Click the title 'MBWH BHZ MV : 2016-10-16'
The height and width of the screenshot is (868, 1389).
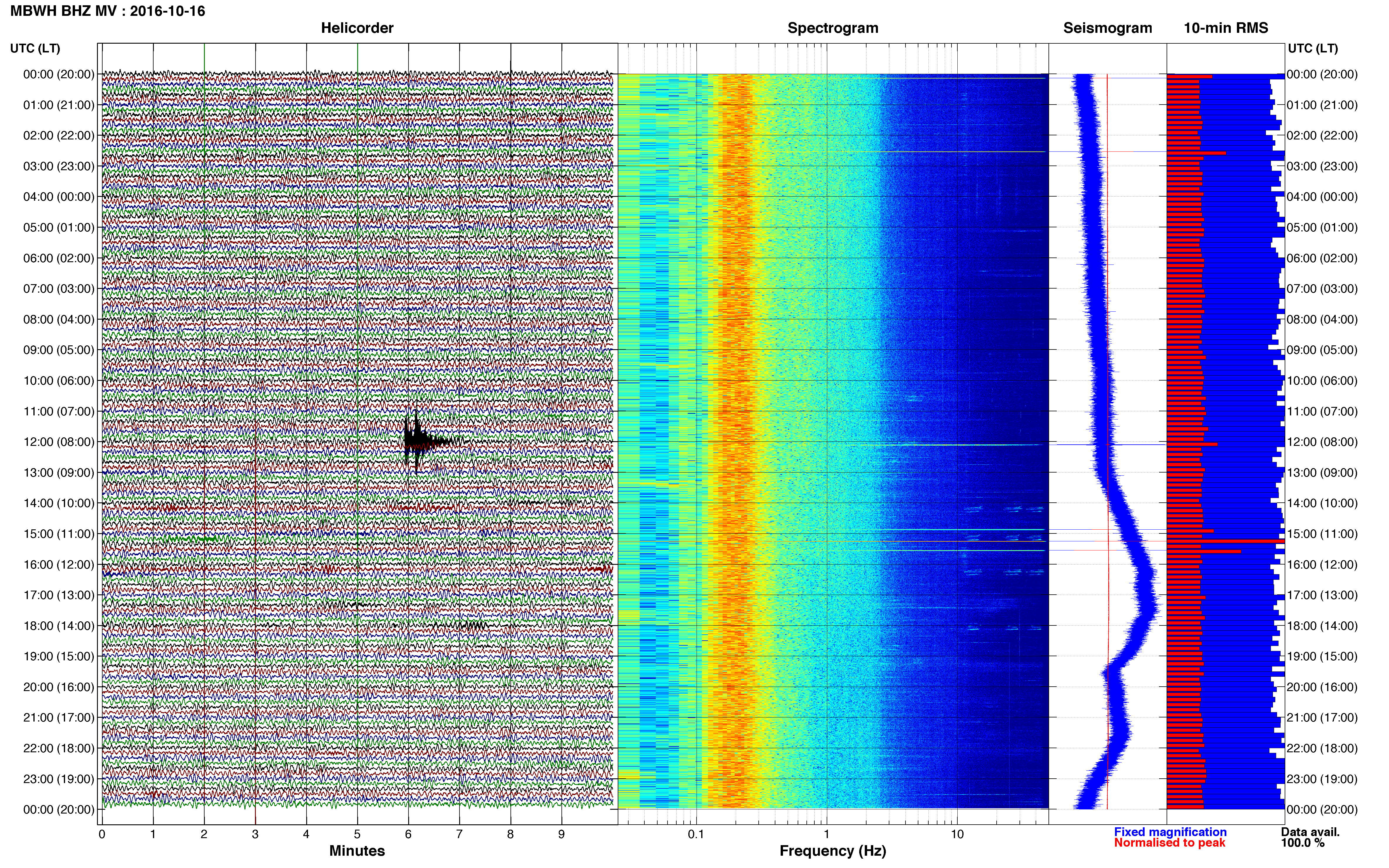click(x=107, y=11)
